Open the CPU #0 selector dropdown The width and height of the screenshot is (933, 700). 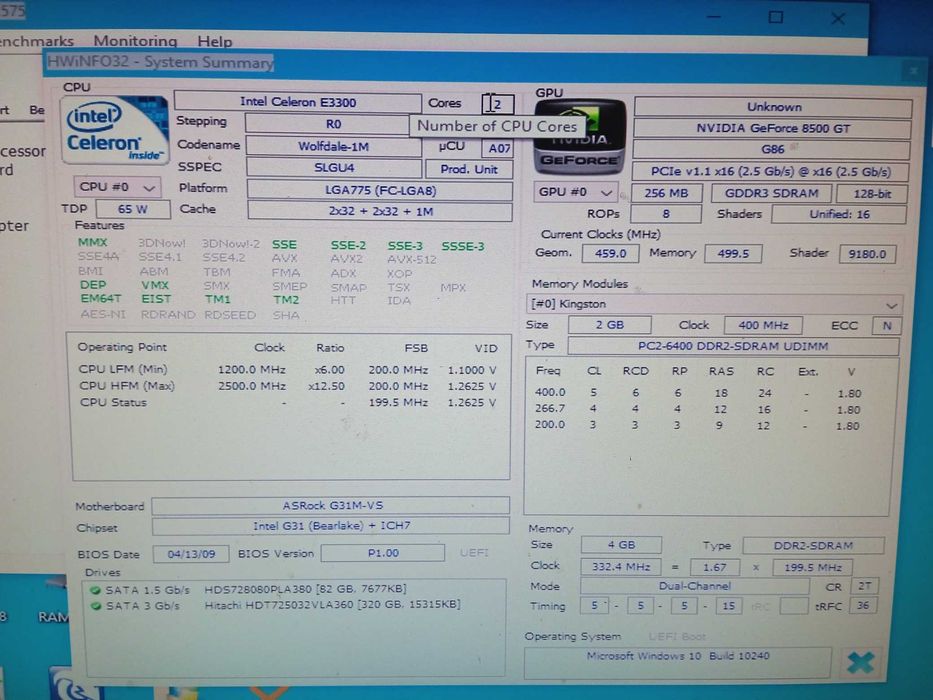(x=117, y=187)
